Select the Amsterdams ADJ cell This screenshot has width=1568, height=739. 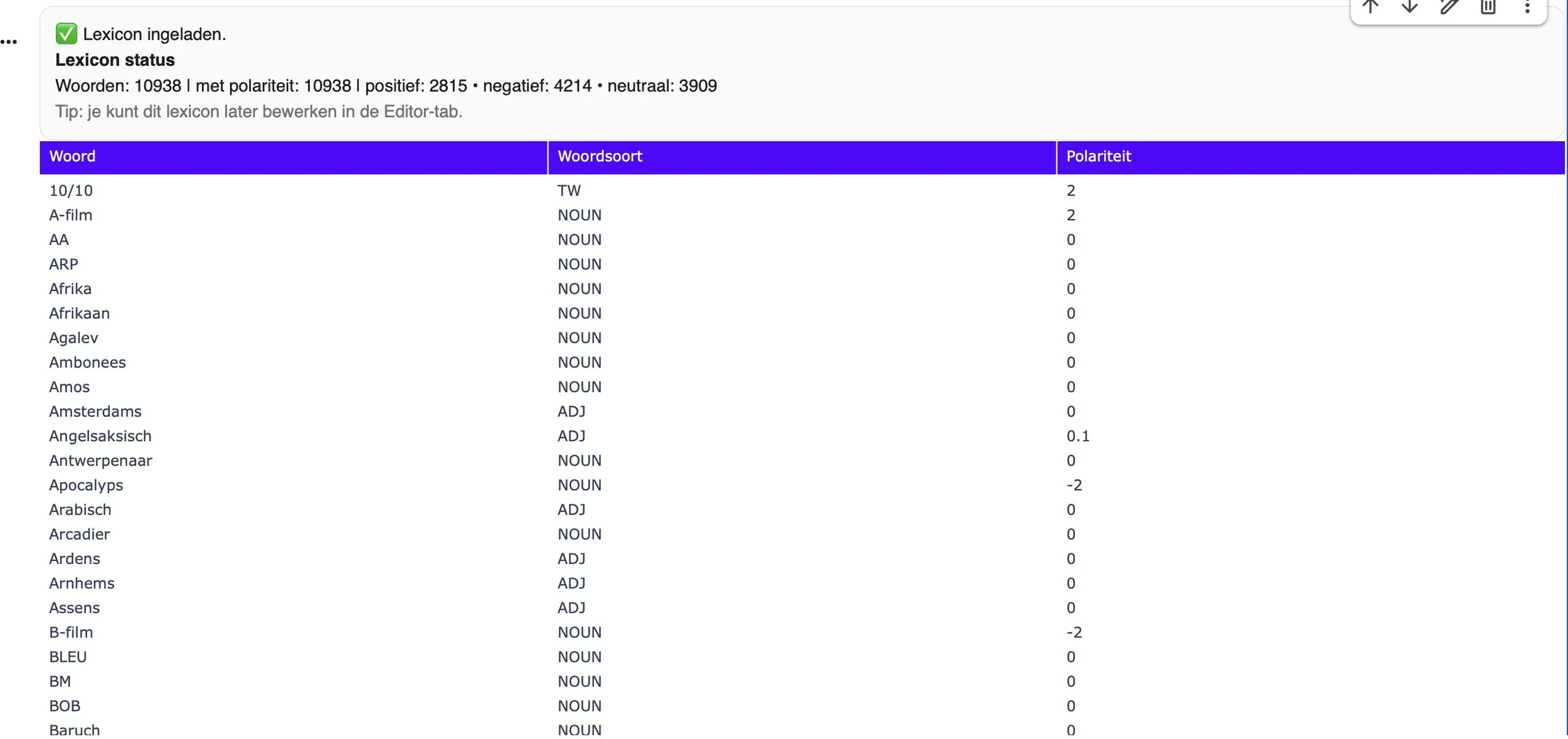coord(571,412)
